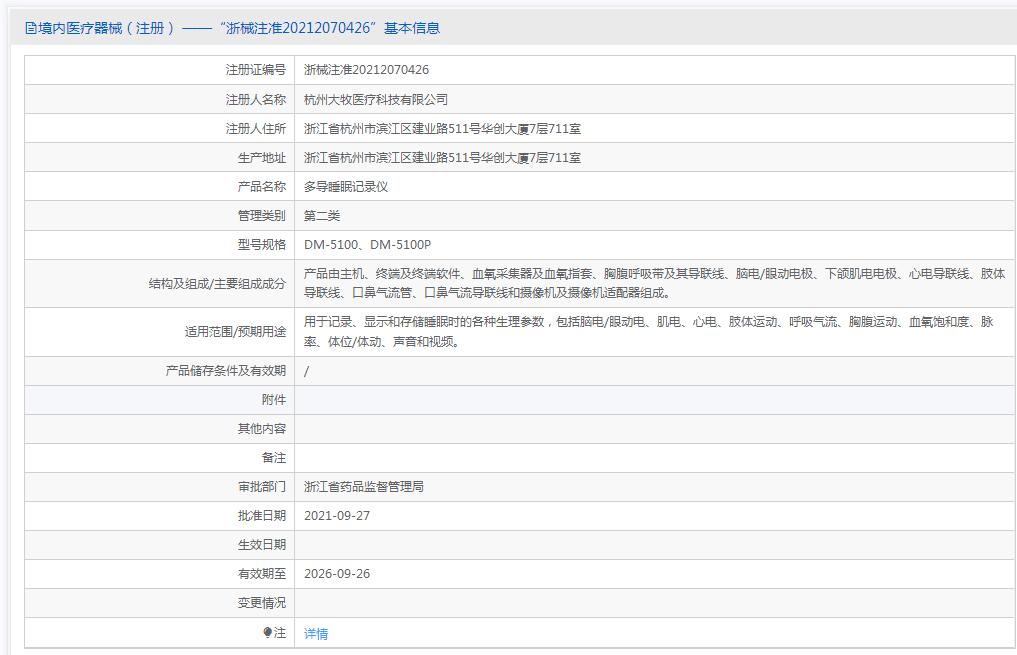1017x655 pixels.
Task: Click the 管理类别 label
Action: [261, 215]
